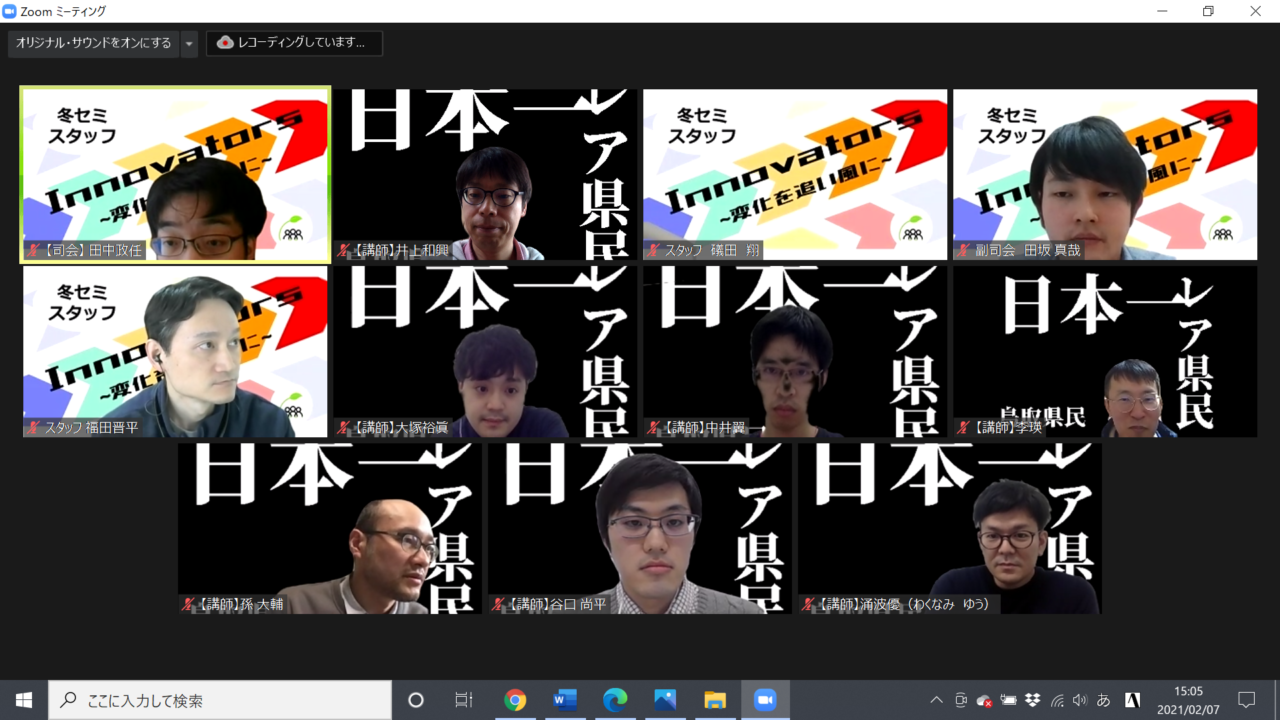
Task: Show hidden system tray icons chevron
Action: [x=936, y=700]
